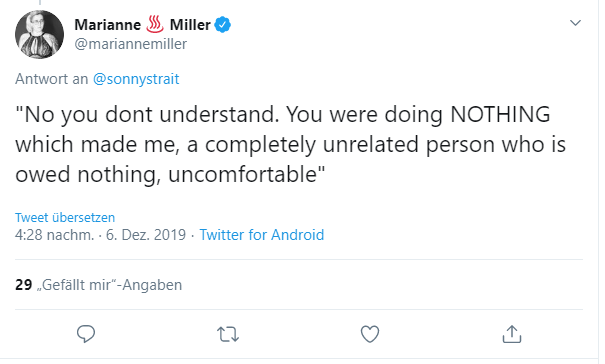Click the blue verified badge
Viewport: 605px width, 364px height.
(x=223, y=25)
